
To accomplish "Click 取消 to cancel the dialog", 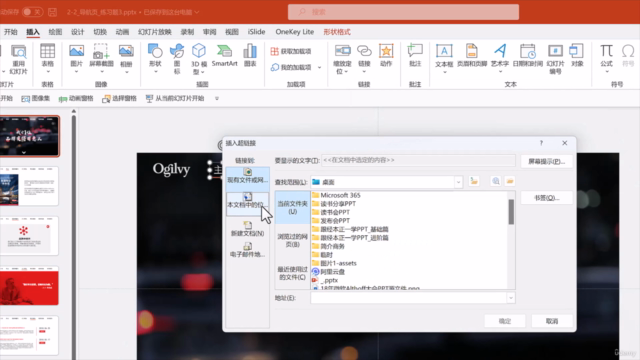I will point(552,321).
